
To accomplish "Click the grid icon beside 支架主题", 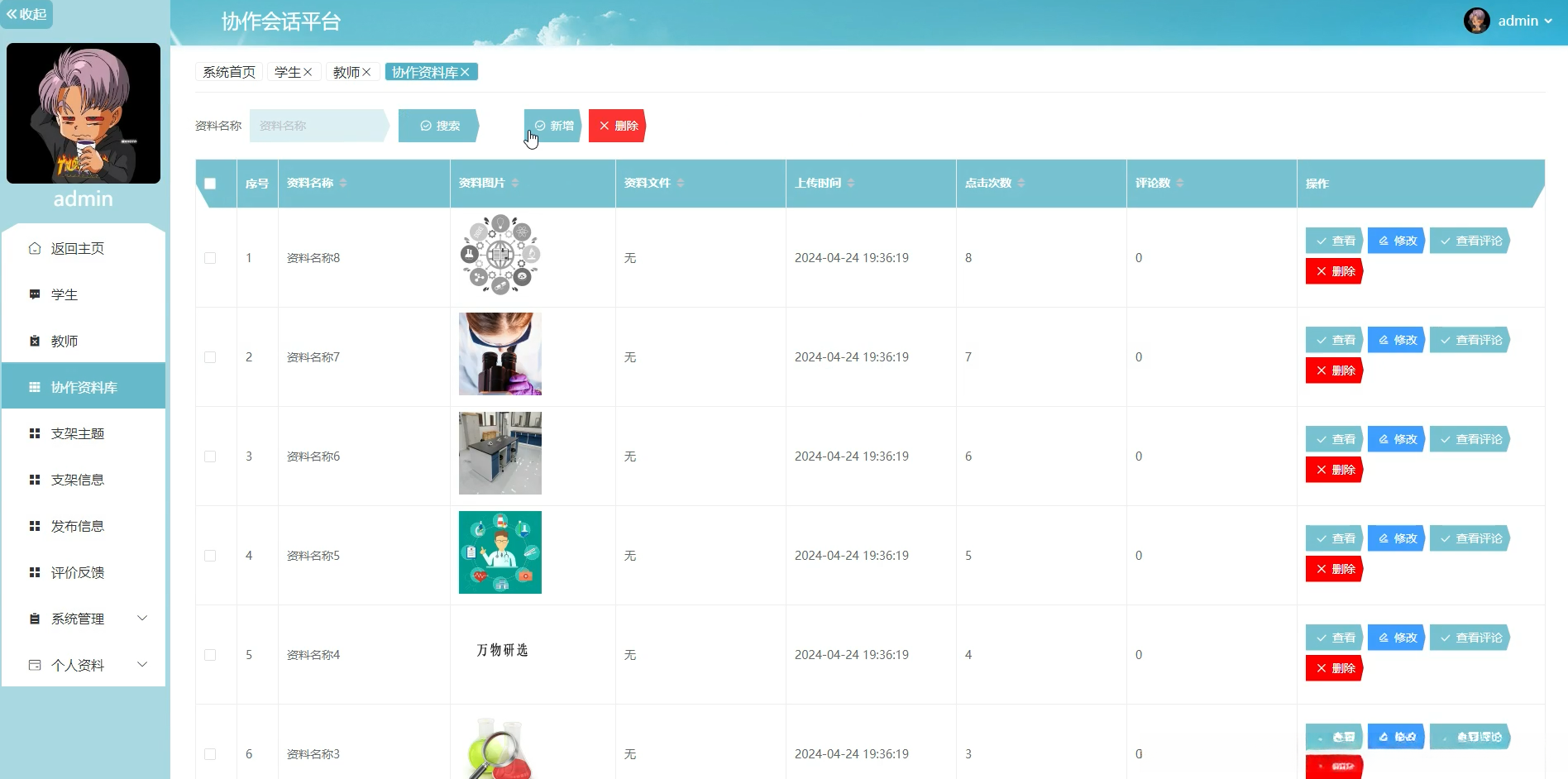I will (x=35, y=433).
